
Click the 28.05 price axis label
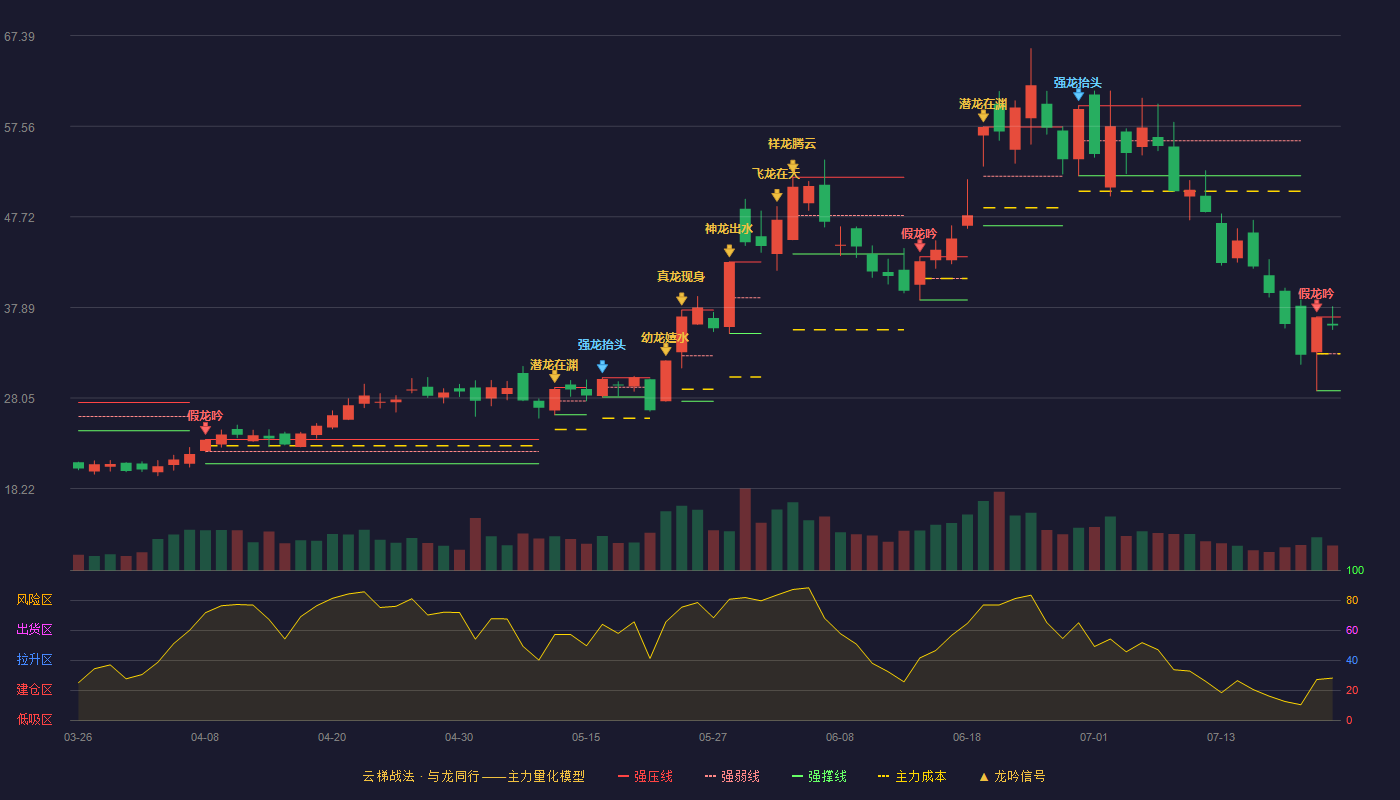[x=19, y=399]
